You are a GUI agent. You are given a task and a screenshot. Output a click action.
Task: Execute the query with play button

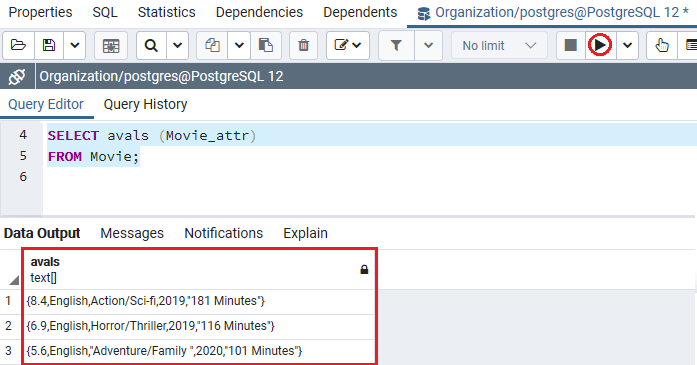pyautogui.click(x=600, y=45)
